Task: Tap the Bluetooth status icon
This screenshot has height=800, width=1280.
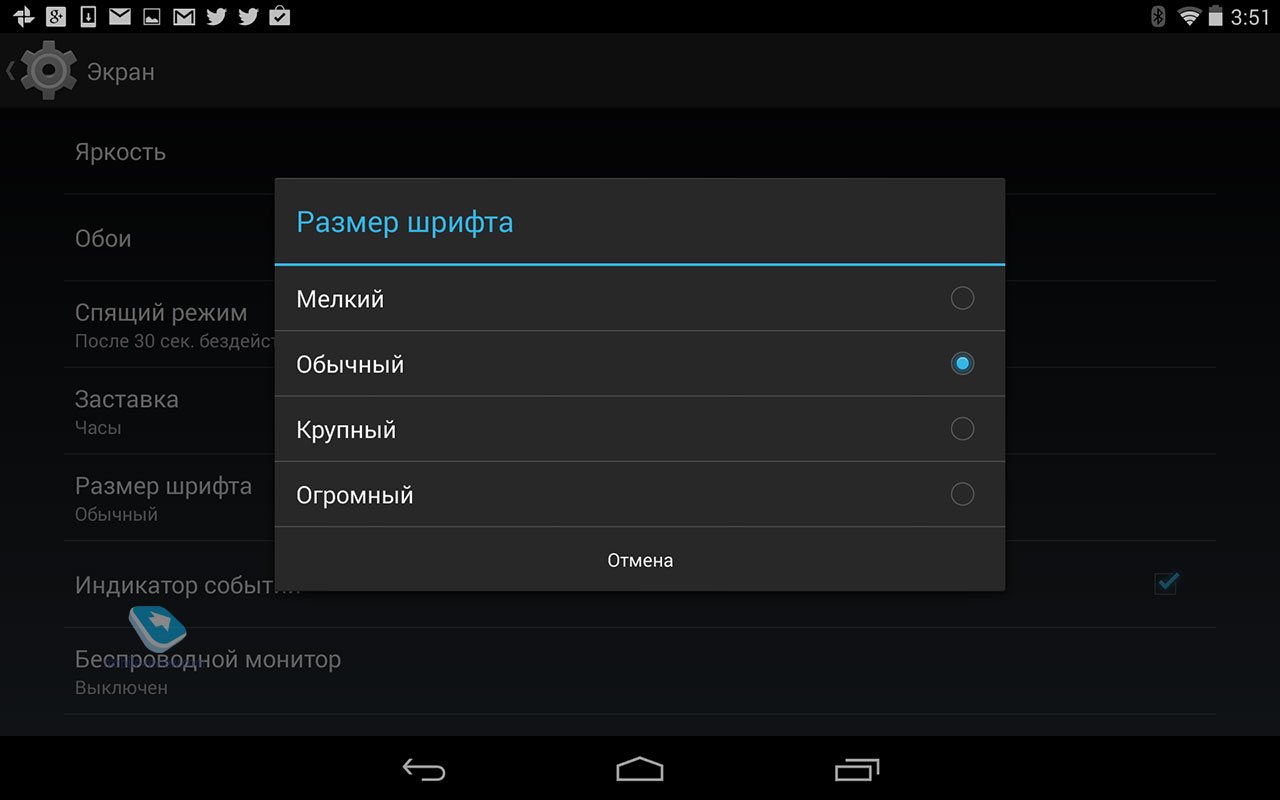Action: tap(1159, 16)
